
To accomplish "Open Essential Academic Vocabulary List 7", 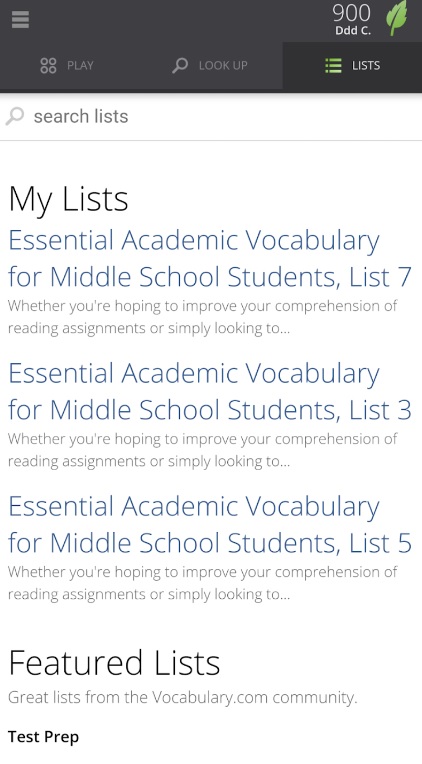I will click(210, 258).
